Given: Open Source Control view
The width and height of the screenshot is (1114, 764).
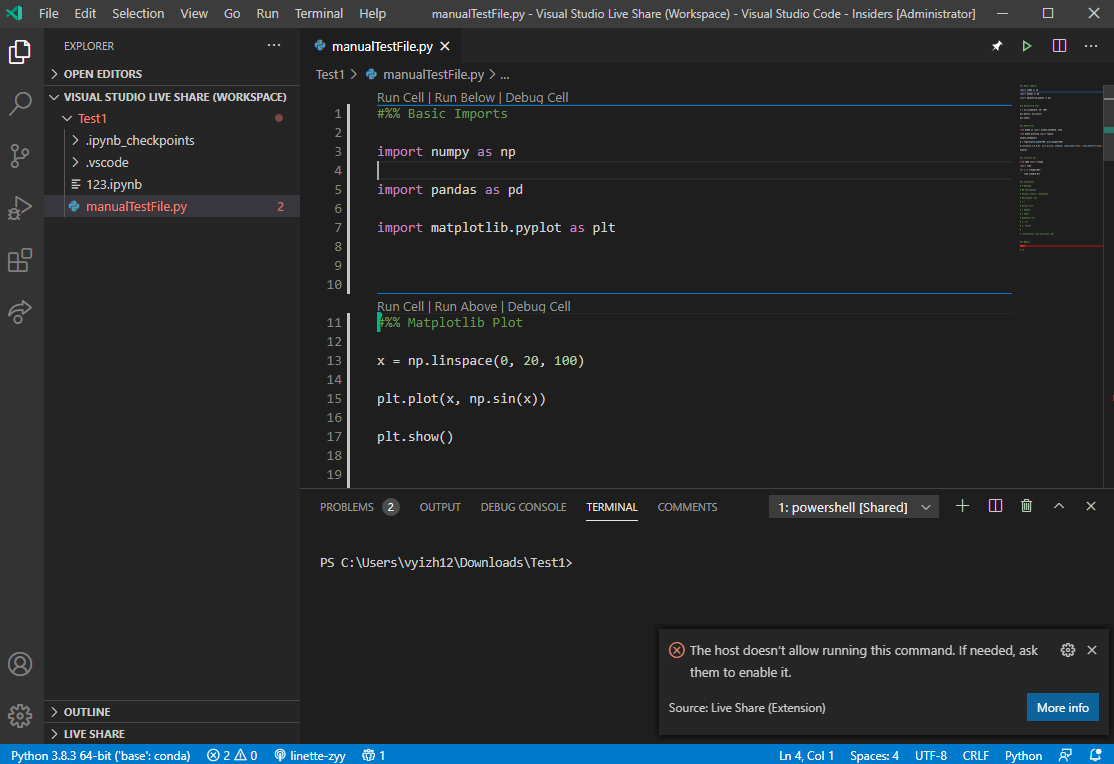Looking at the screenshot, I should tap(19, 155).
